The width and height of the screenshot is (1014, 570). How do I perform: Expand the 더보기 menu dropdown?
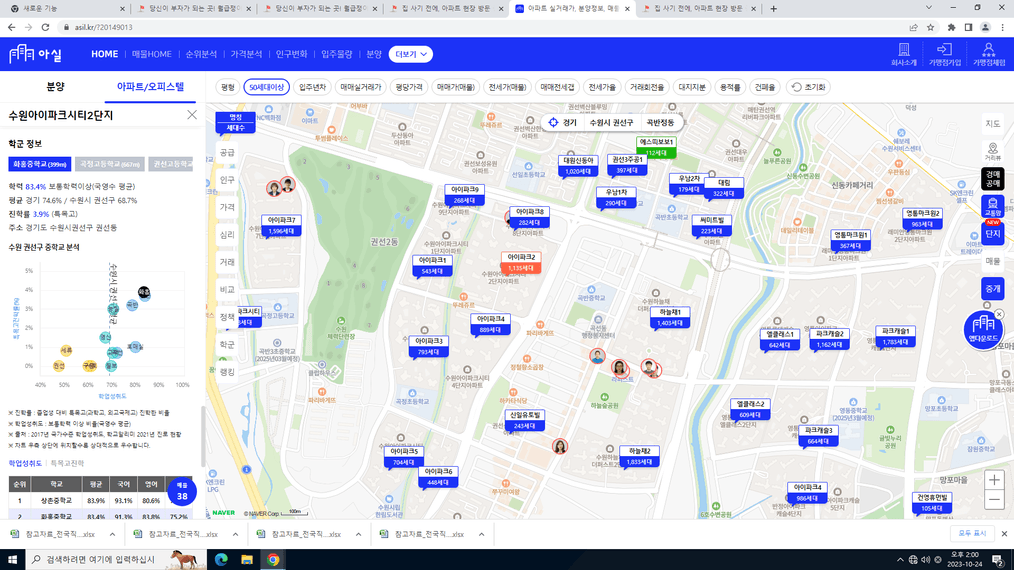point(411,54)
